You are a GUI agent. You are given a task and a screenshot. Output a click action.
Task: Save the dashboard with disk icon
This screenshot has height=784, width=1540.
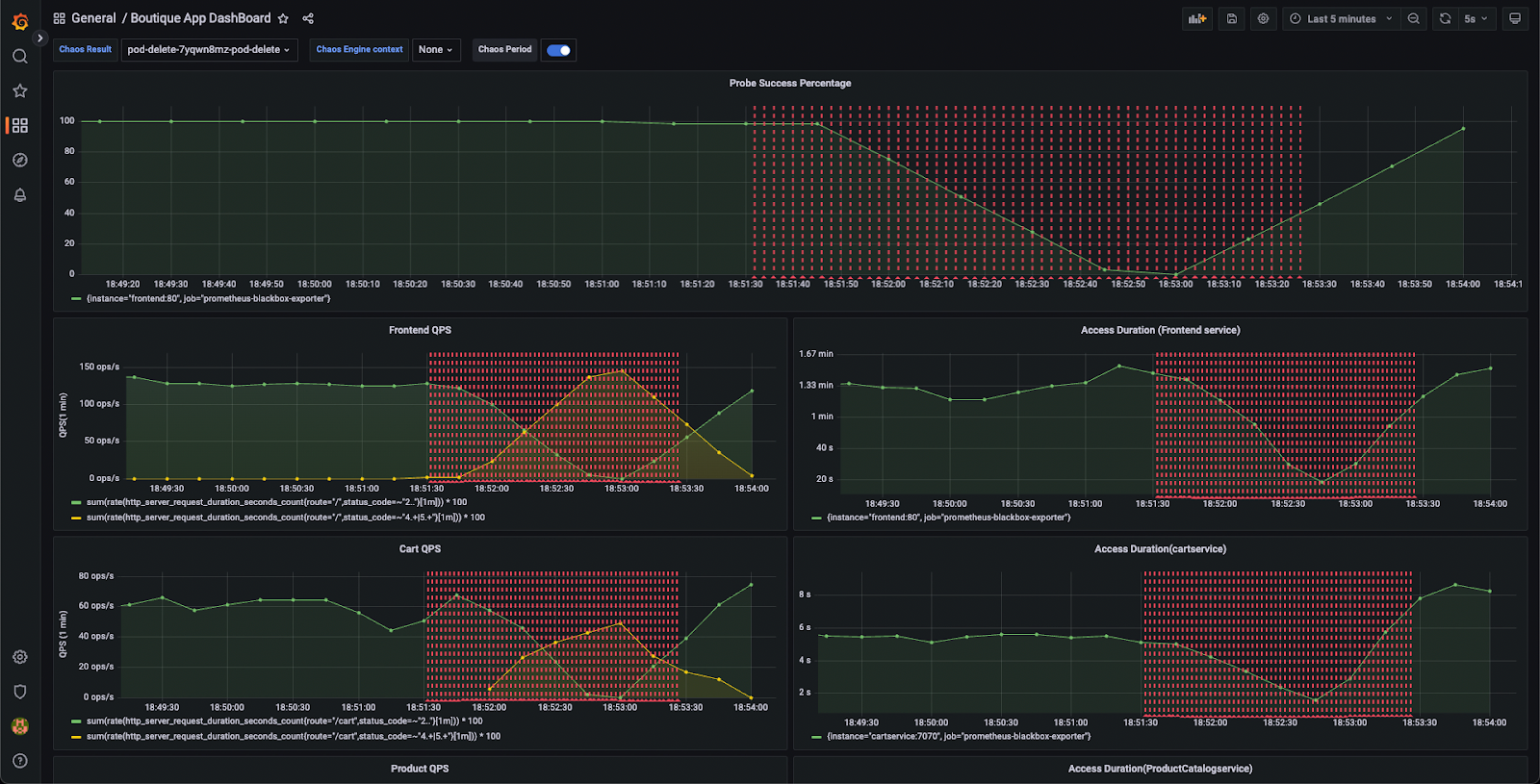pos(1231,18)
